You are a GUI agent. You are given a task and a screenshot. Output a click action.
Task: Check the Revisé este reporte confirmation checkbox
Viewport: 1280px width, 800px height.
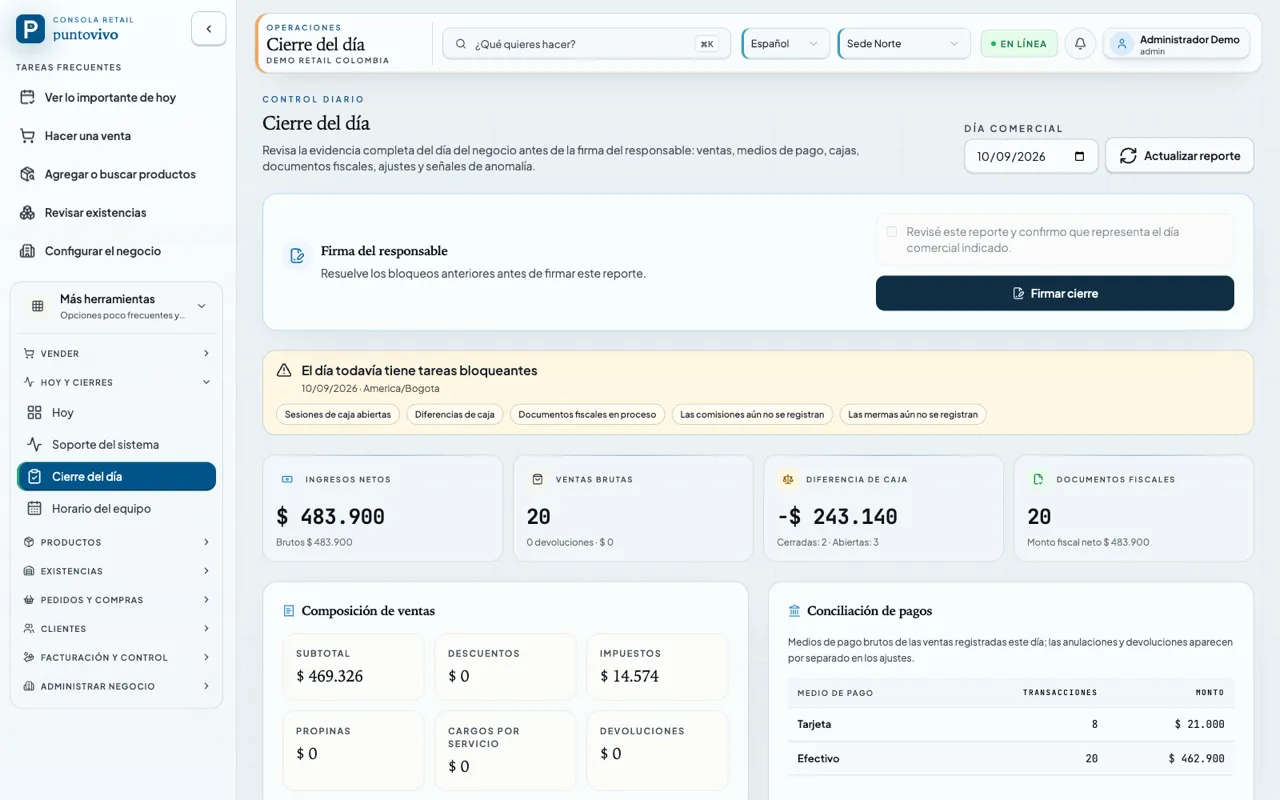[x=891, y=232]
